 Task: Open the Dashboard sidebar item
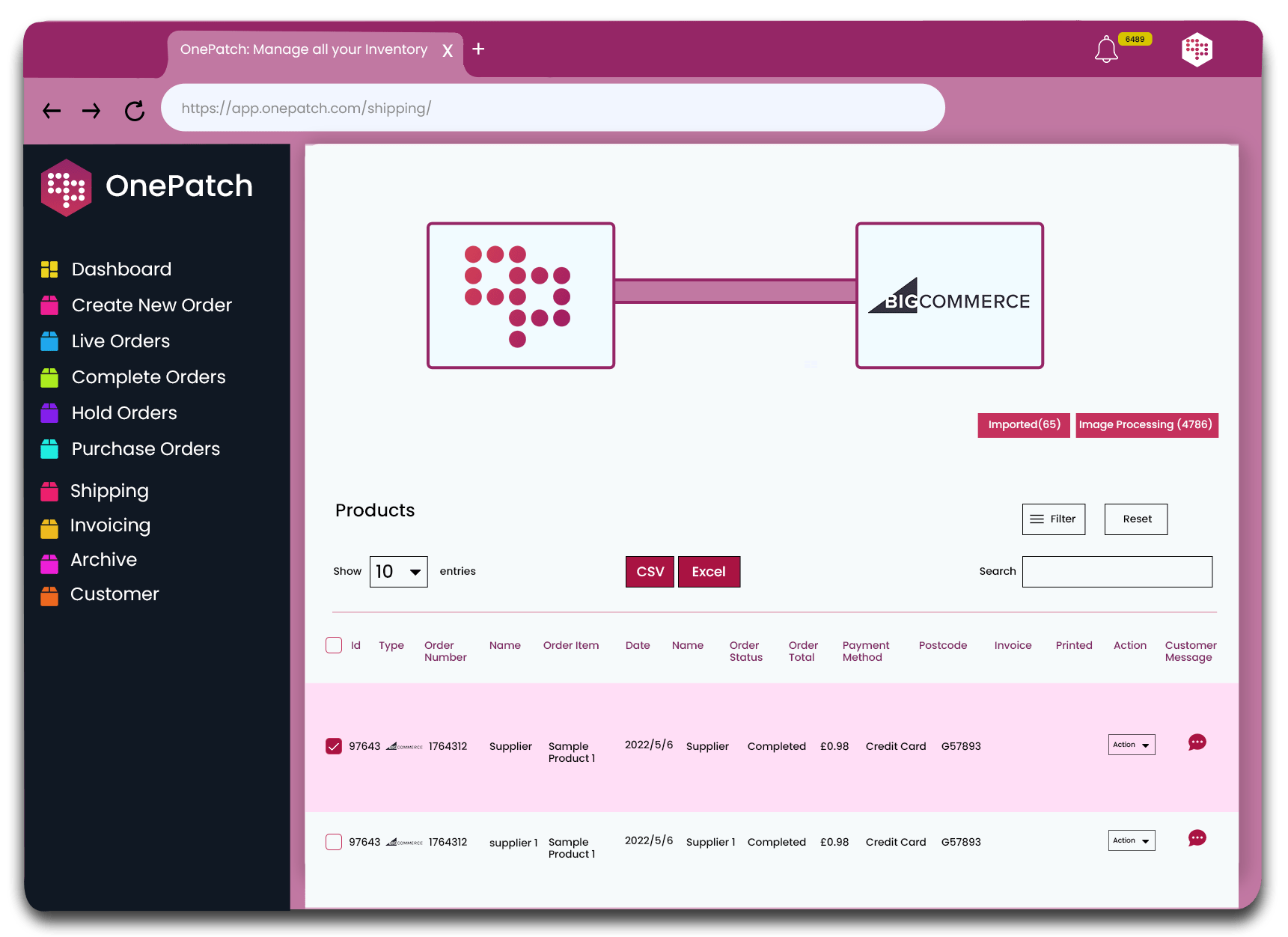[120, 269]
